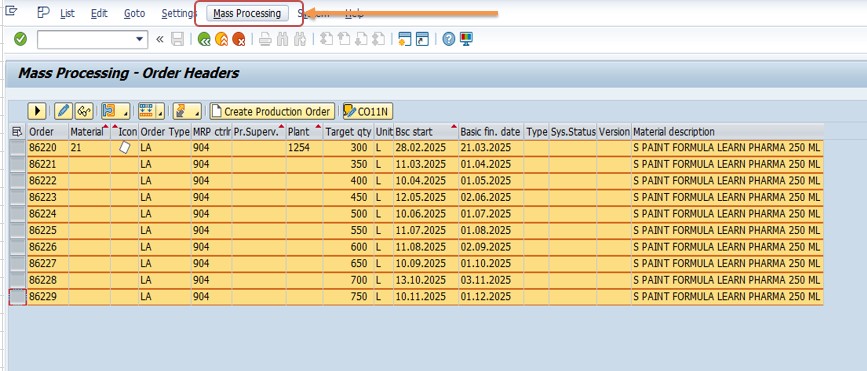Click the Generate Shortcut icon
Screen dimensions: 867x371
(422, 39)
